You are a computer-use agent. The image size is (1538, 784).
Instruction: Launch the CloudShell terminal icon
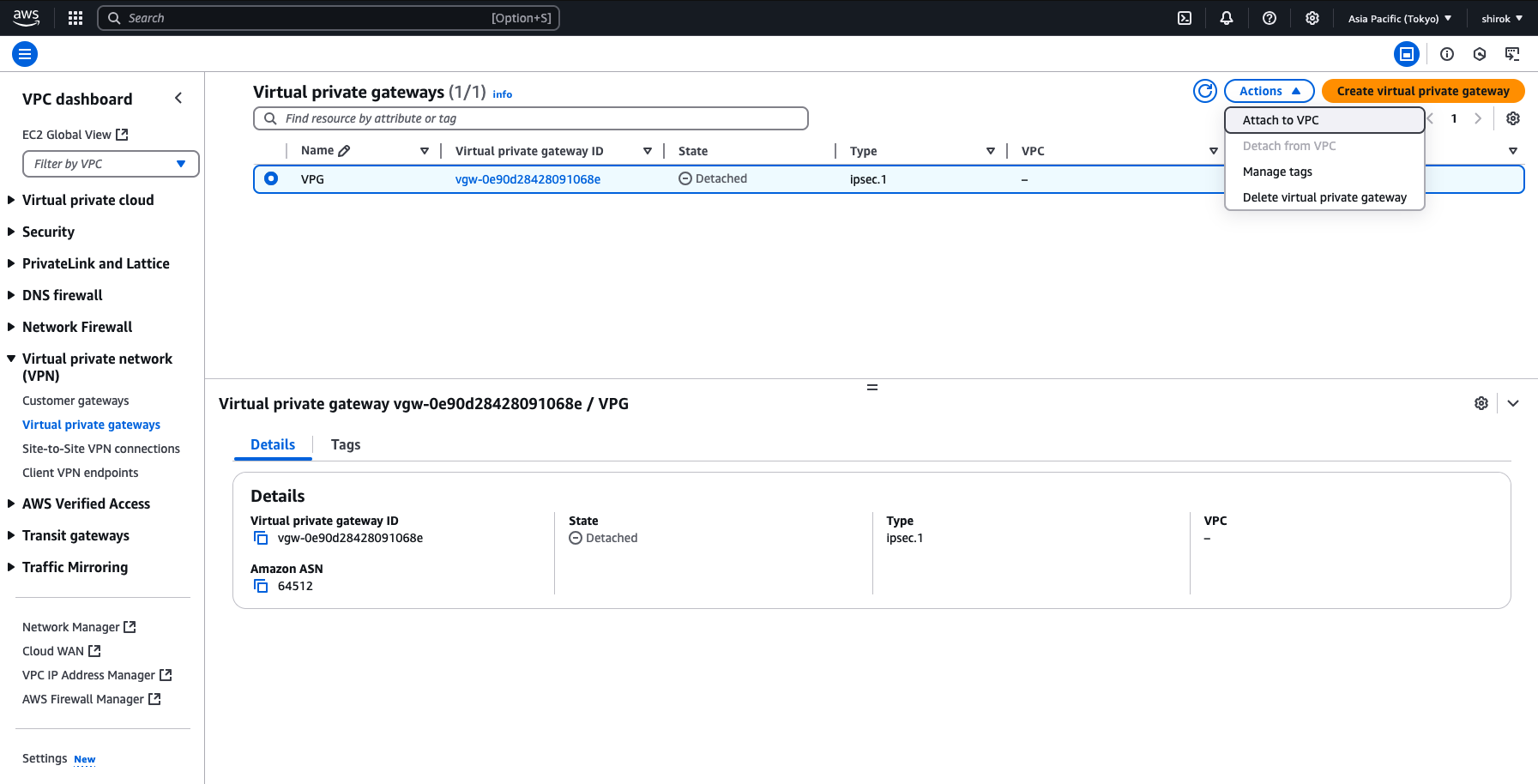click(x=1185, y=18)
